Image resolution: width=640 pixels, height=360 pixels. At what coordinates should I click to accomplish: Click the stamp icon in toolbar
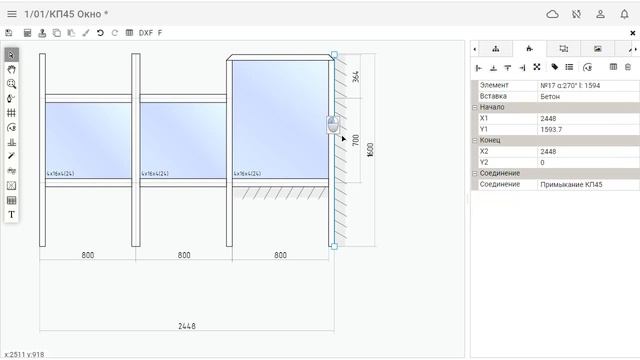pos(42,33)
